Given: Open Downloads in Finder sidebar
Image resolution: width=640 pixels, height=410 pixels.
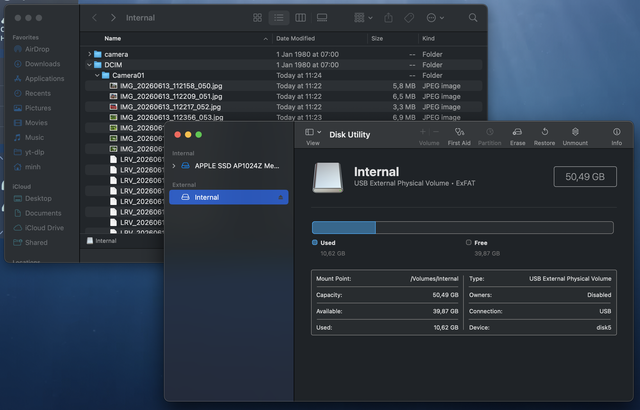Looking at the screenshot, I should (x=42, y=64).
